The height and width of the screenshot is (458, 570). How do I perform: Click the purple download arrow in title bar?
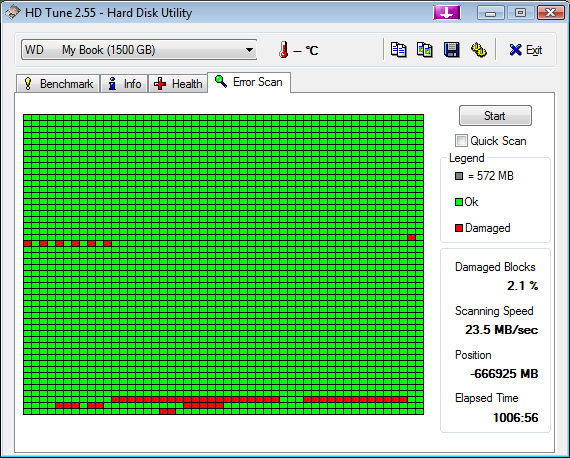point(447,13)
